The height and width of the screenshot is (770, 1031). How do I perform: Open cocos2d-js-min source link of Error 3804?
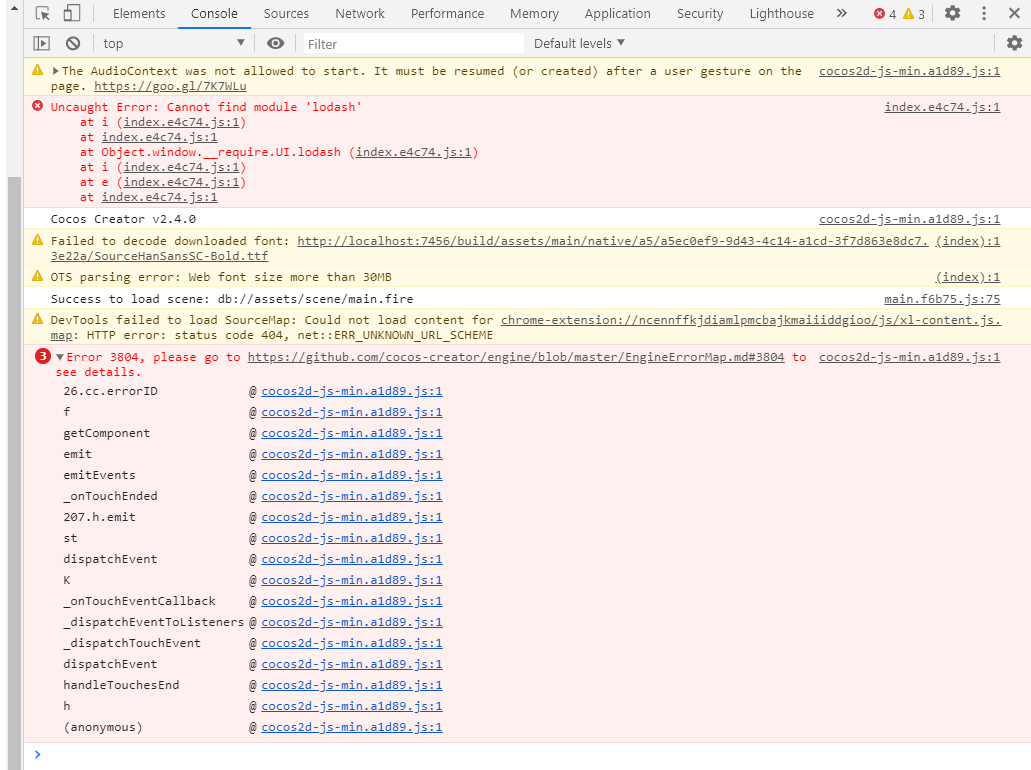click(909, 357)
